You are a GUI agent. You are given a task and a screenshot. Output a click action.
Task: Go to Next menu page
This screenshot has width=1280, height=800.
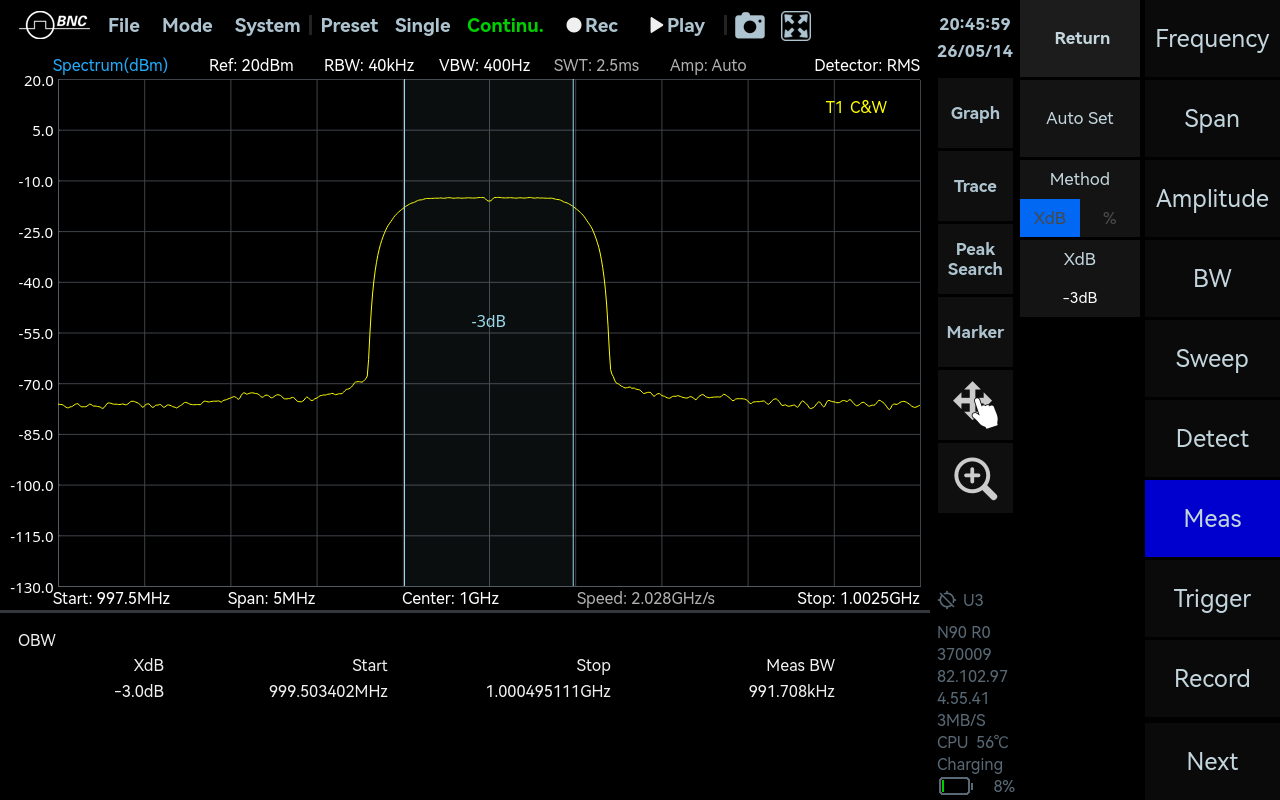click(1212, 761)
